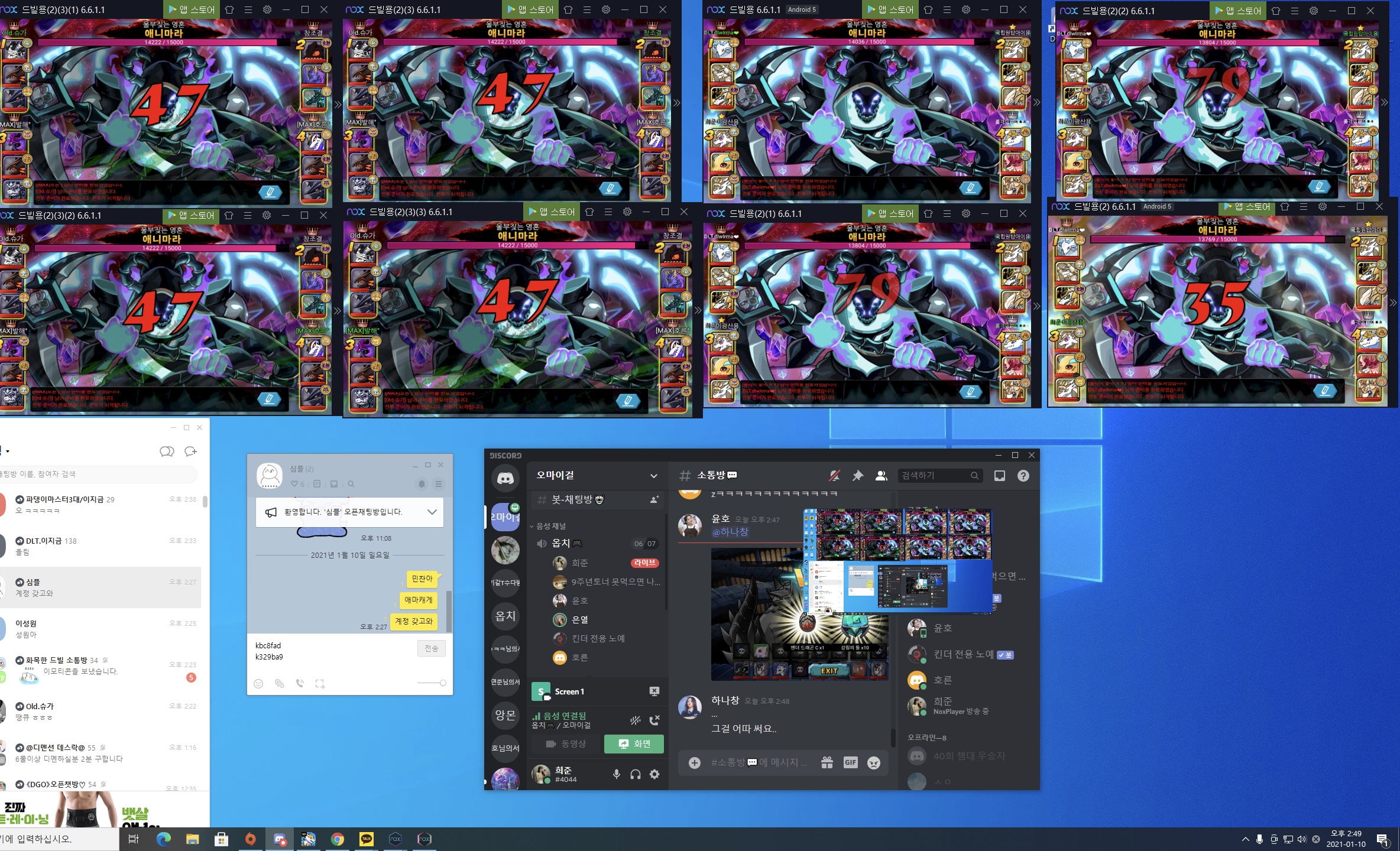
Task: Open the GIF picker in Discord
Action: [850, 762]
